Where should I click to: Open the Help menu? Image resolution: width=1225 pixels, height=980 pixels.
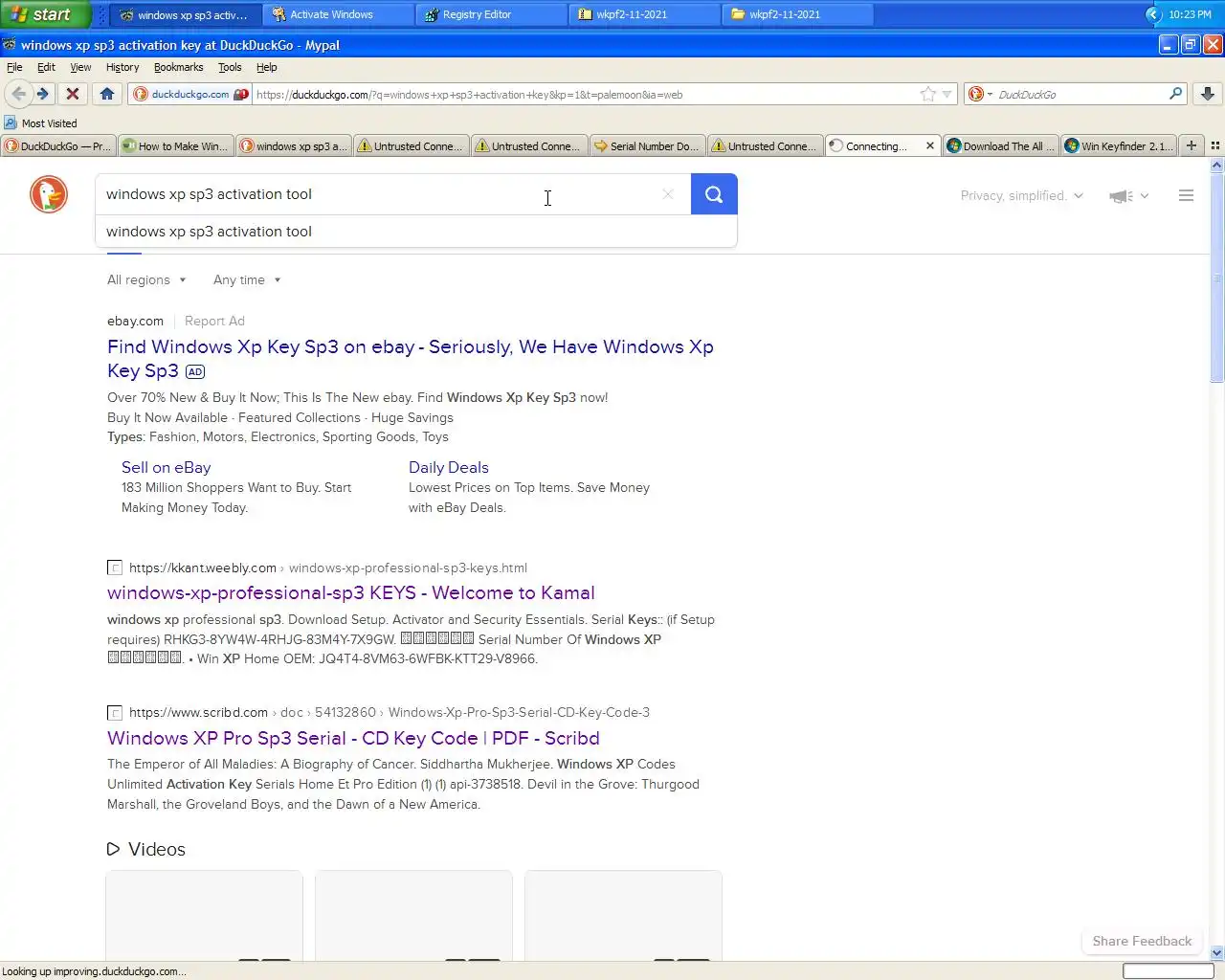(267, 67)
